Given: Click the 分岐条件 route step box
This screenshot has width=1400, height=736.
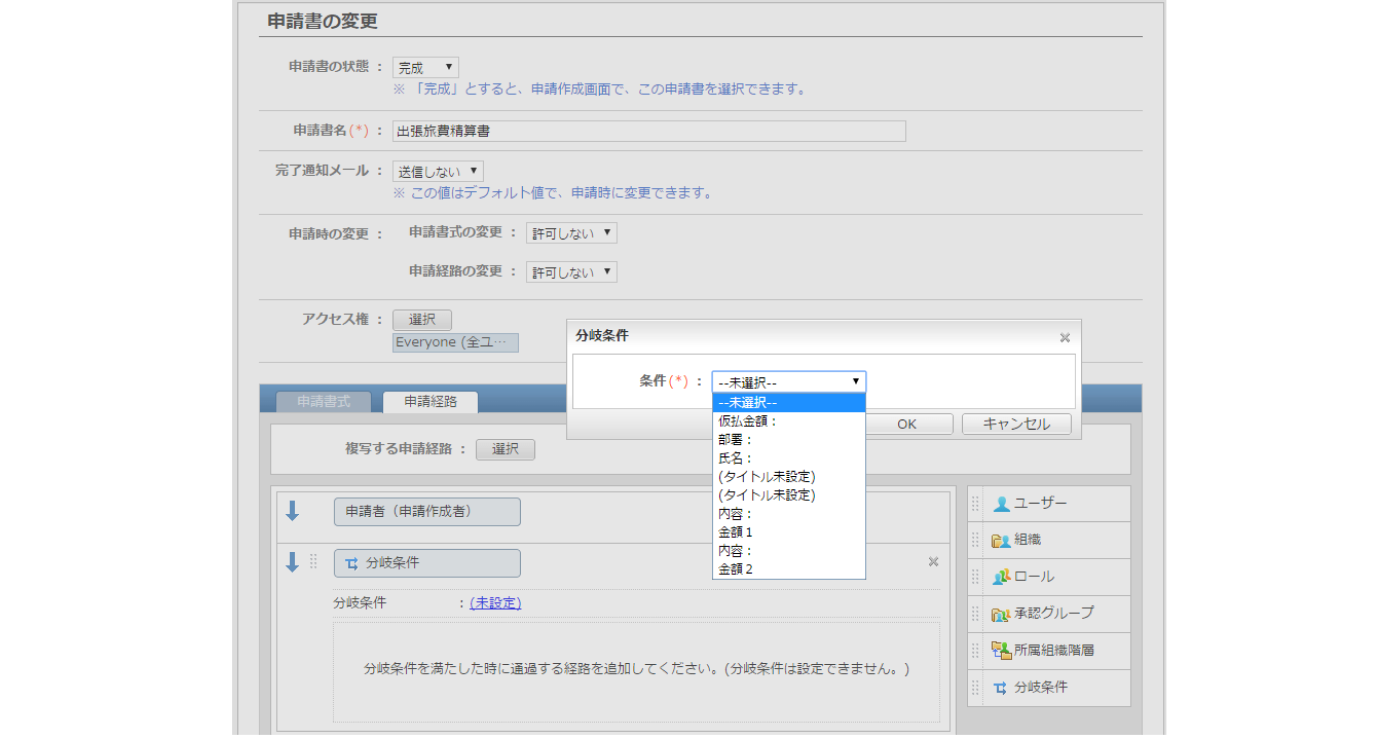Looking at the screenshot, I should 427,563.
